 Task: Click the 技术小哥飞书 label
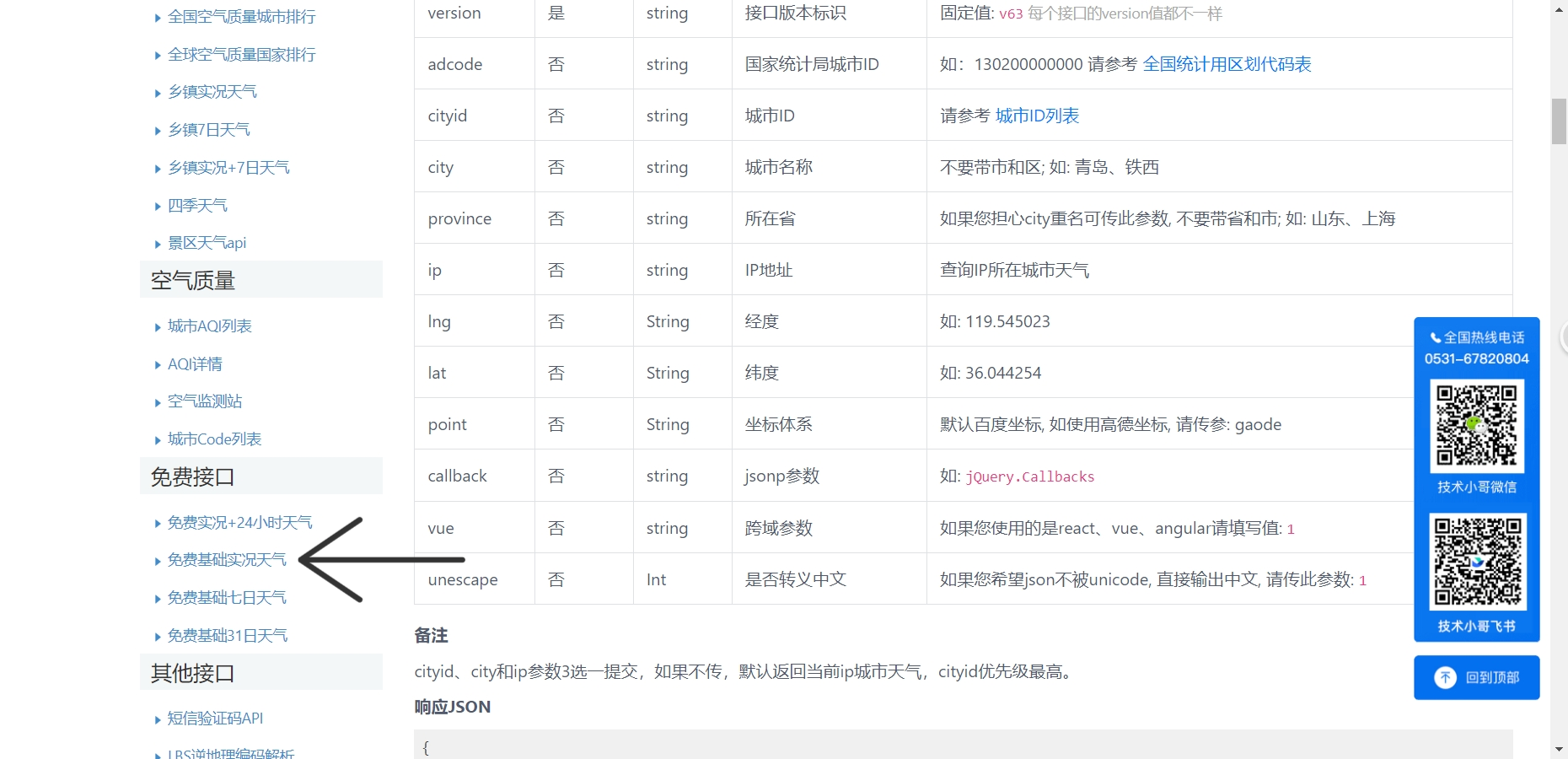(x=1477, y=627)
